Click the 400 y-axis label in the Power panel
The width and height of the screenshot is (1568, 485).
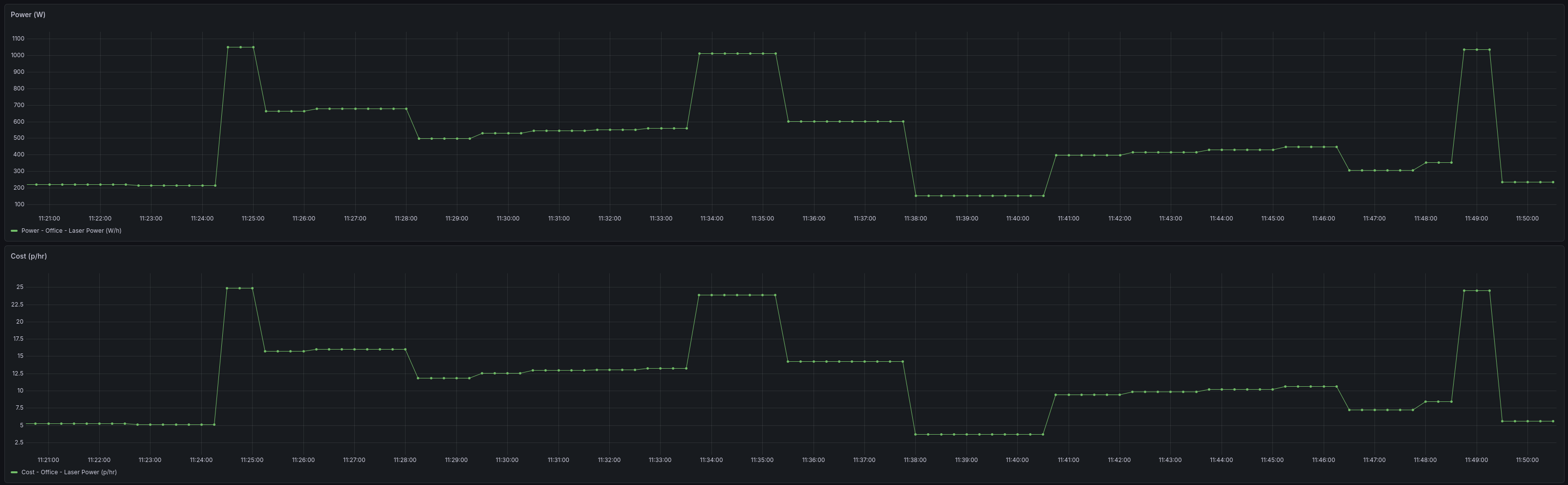tap(19, 155)
